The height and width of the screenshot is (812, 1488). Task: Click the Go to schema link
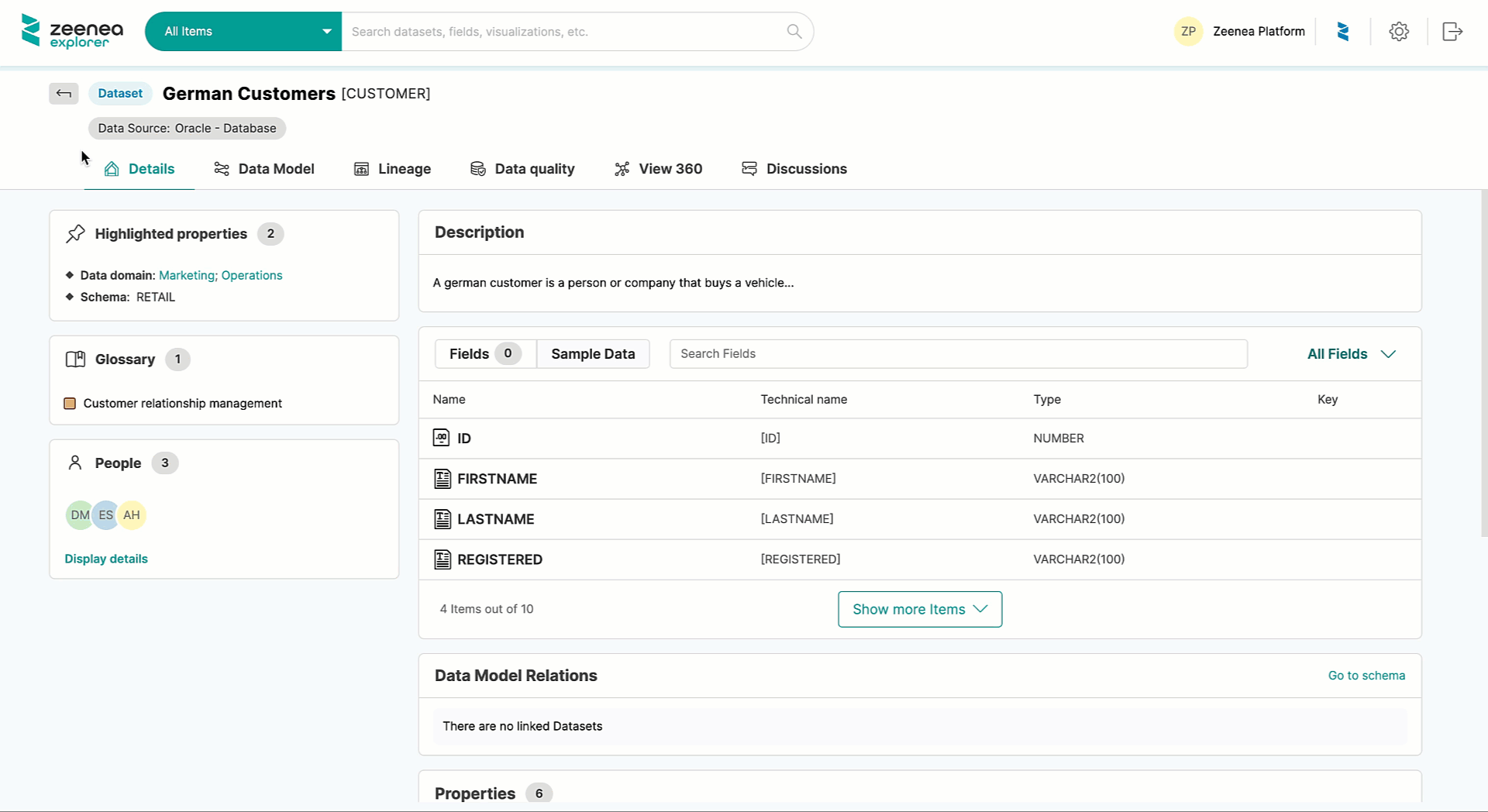pyautogui.click(x=1366, y=676)
